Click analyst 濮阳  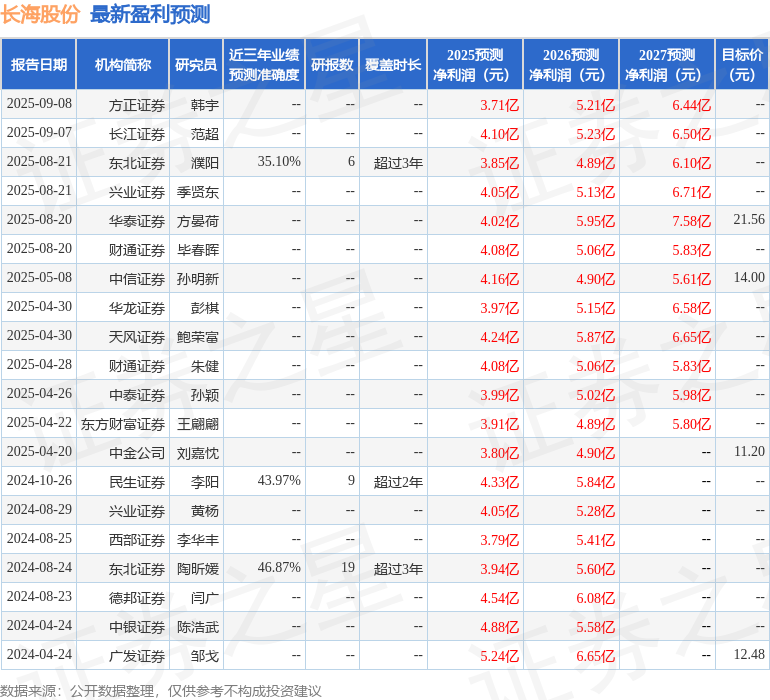tap(205, 163)
